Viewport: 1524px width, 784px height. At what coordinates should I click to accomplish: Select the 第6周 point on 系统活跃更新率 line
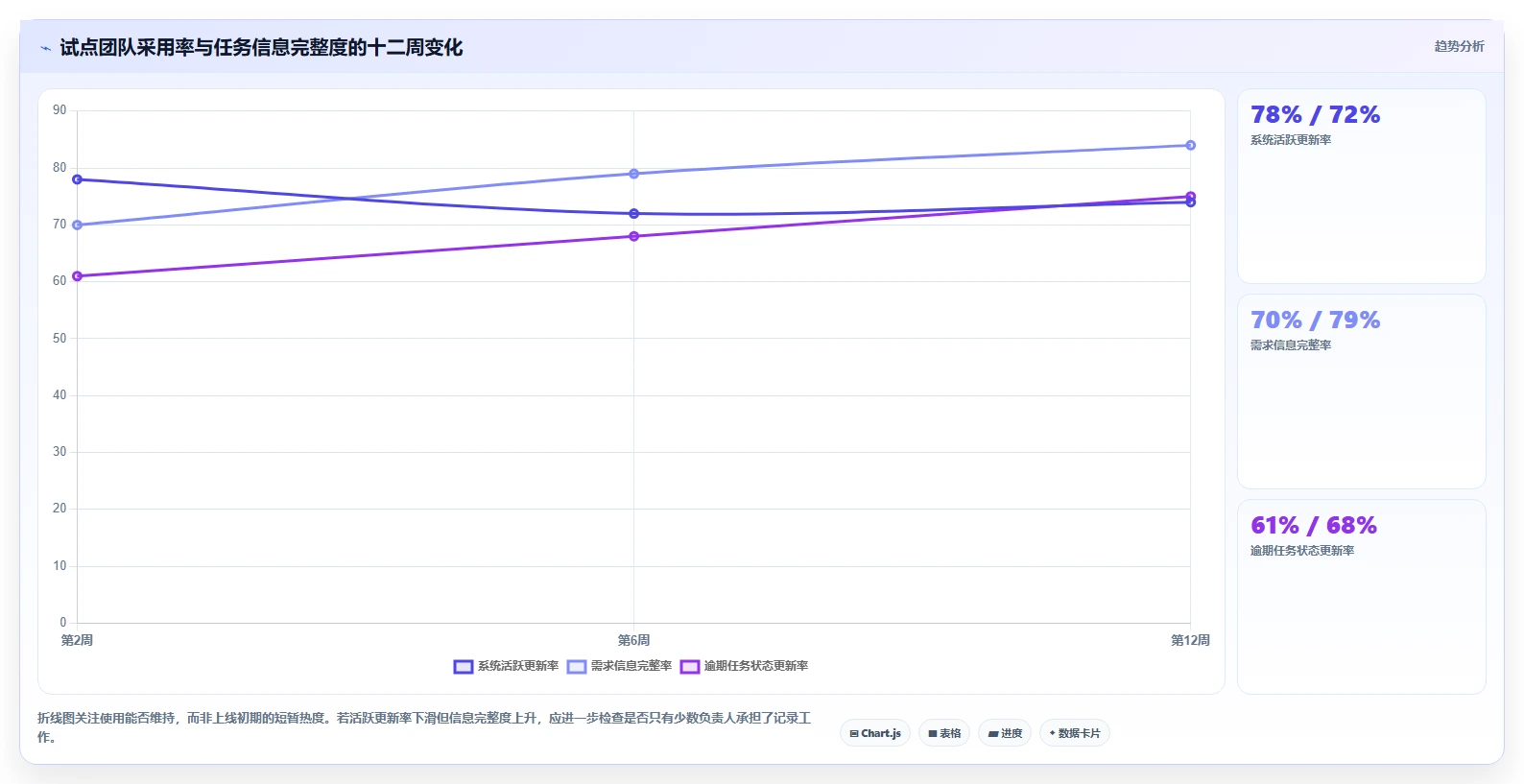point(633,214)
